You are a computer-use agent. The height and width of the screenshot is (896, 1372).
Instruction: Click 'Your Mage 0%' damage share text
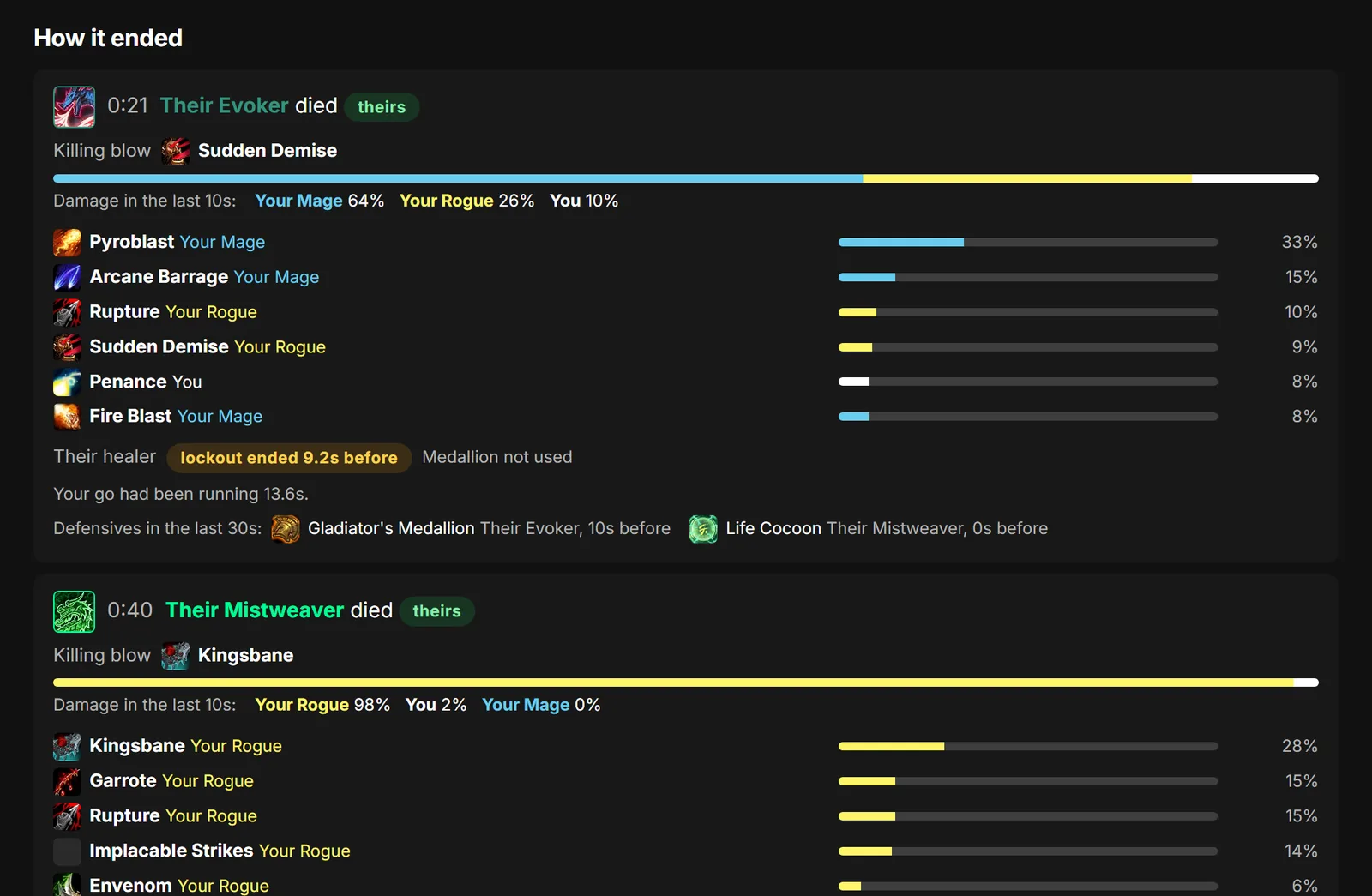pyautogui.click(x=541, y=705)
